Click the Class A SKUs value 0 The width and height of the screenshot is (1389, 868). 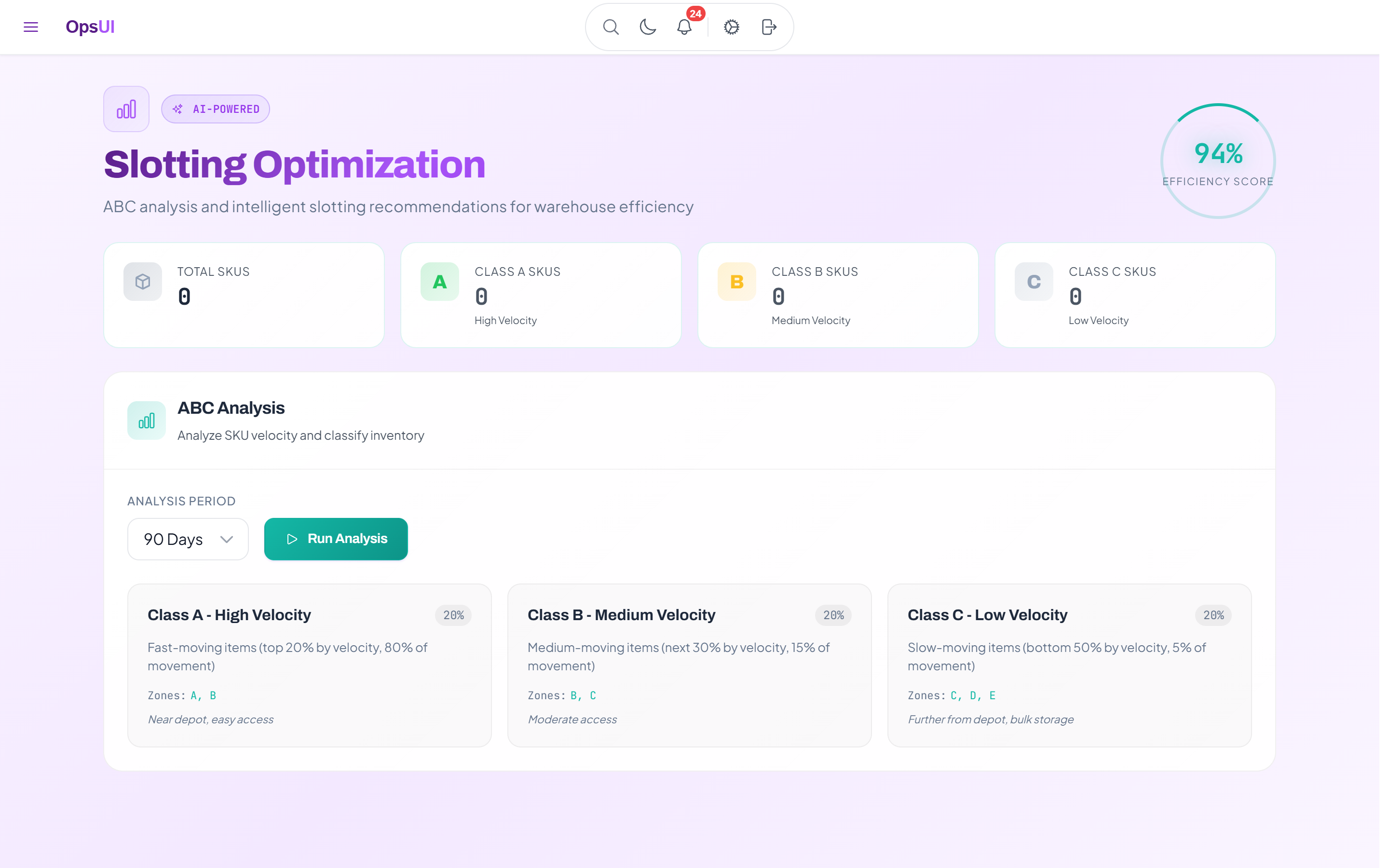click(x=481, y=297)
